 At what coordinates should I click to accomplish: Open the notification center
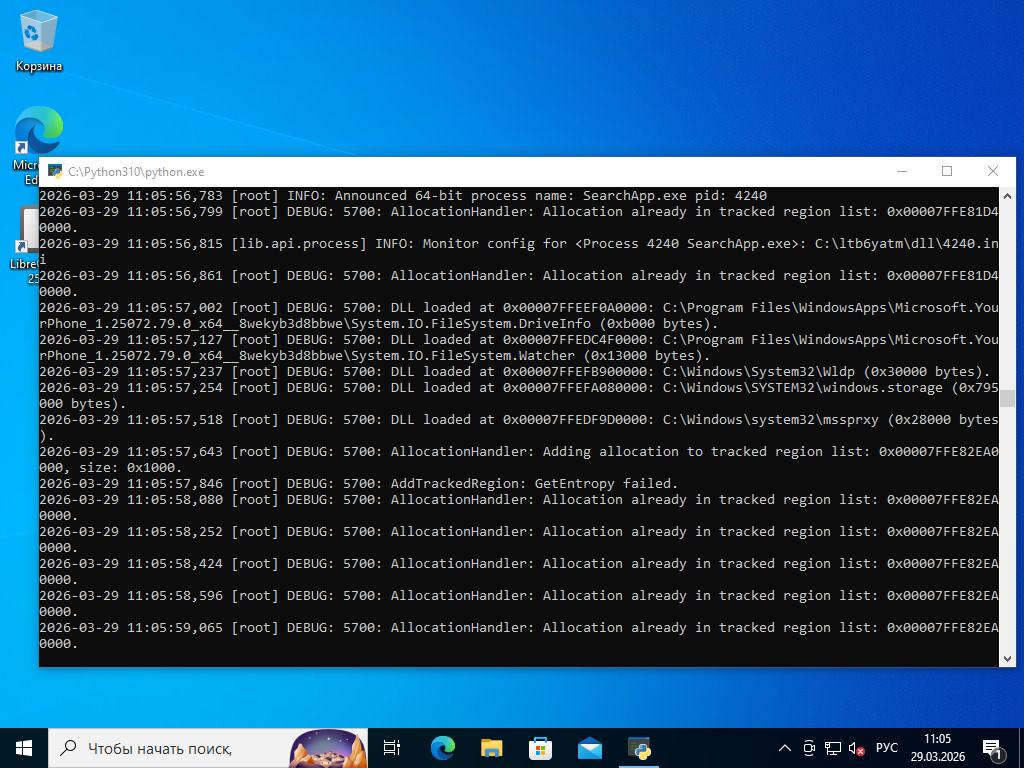click(x=994, y=747)
